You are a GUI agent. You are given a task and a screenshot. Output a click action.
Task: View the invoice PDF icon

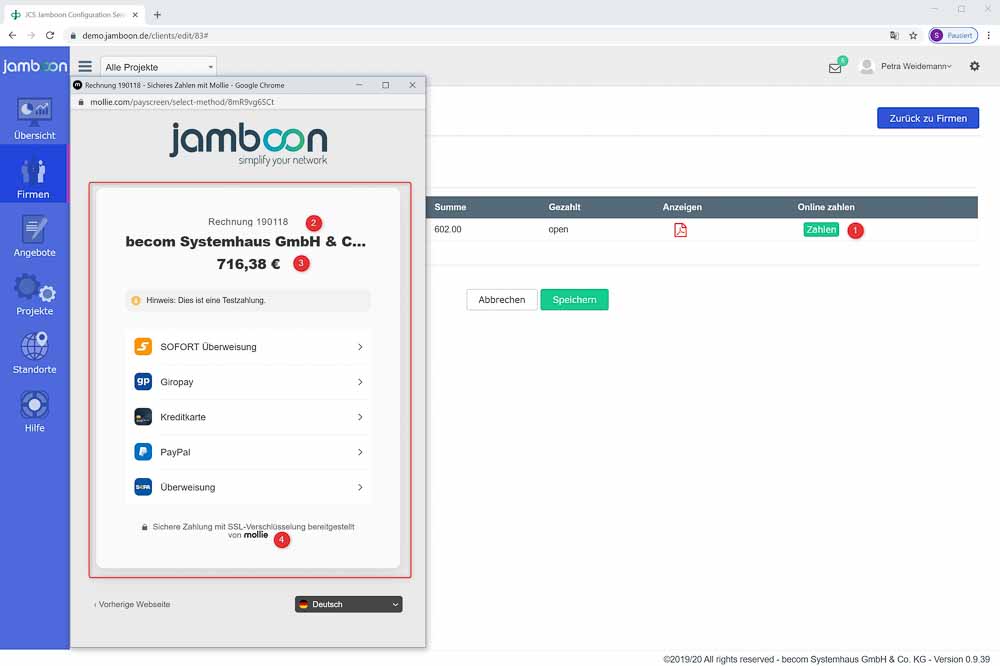680,230
